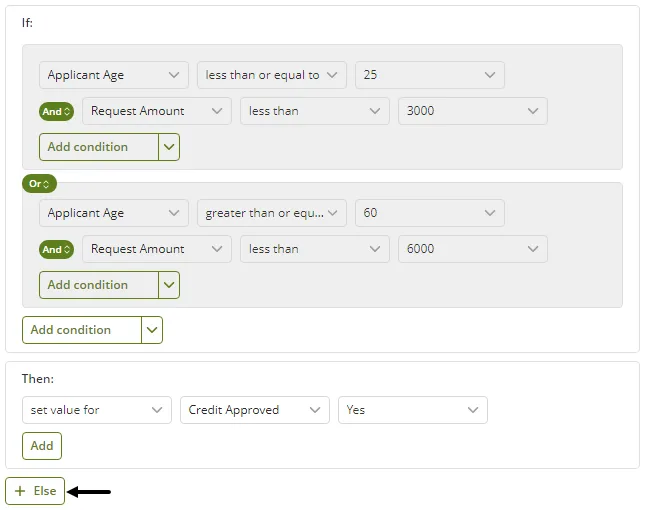Open the 'greater than or equ...' operator dropdown

271,213
